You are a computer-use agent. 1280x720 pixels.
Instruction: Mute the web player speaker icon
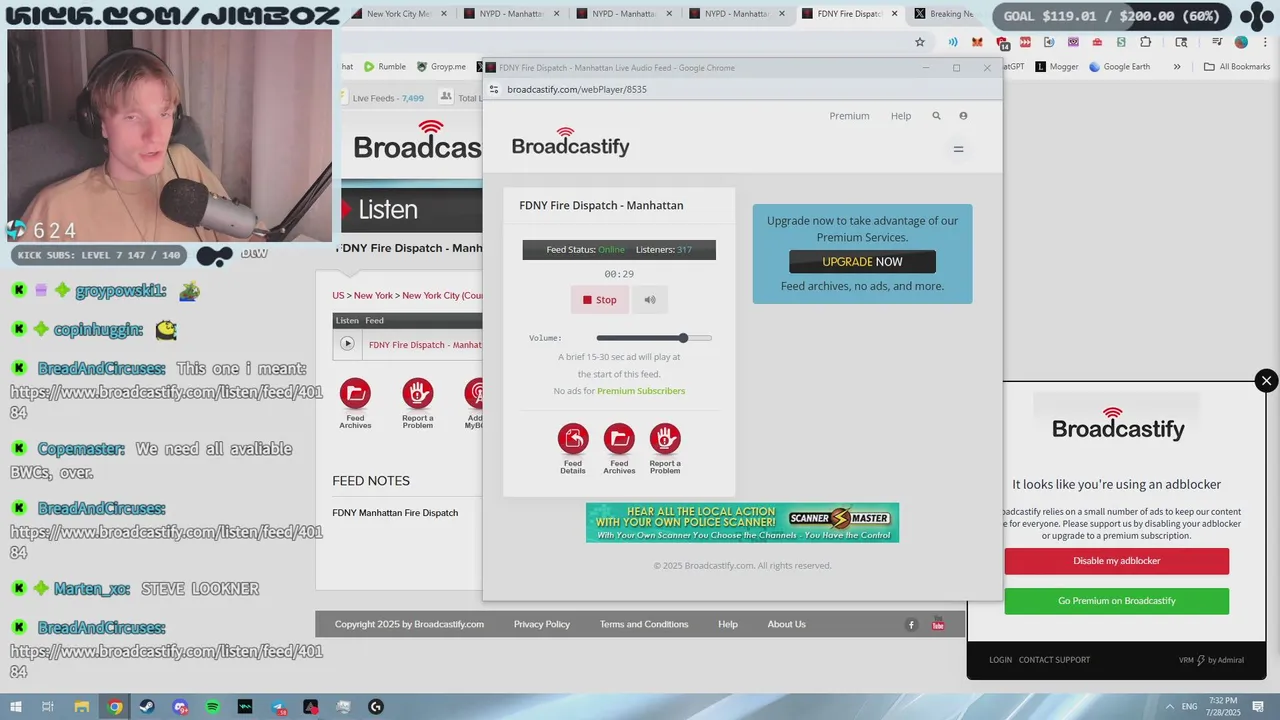tap(650, 300)
